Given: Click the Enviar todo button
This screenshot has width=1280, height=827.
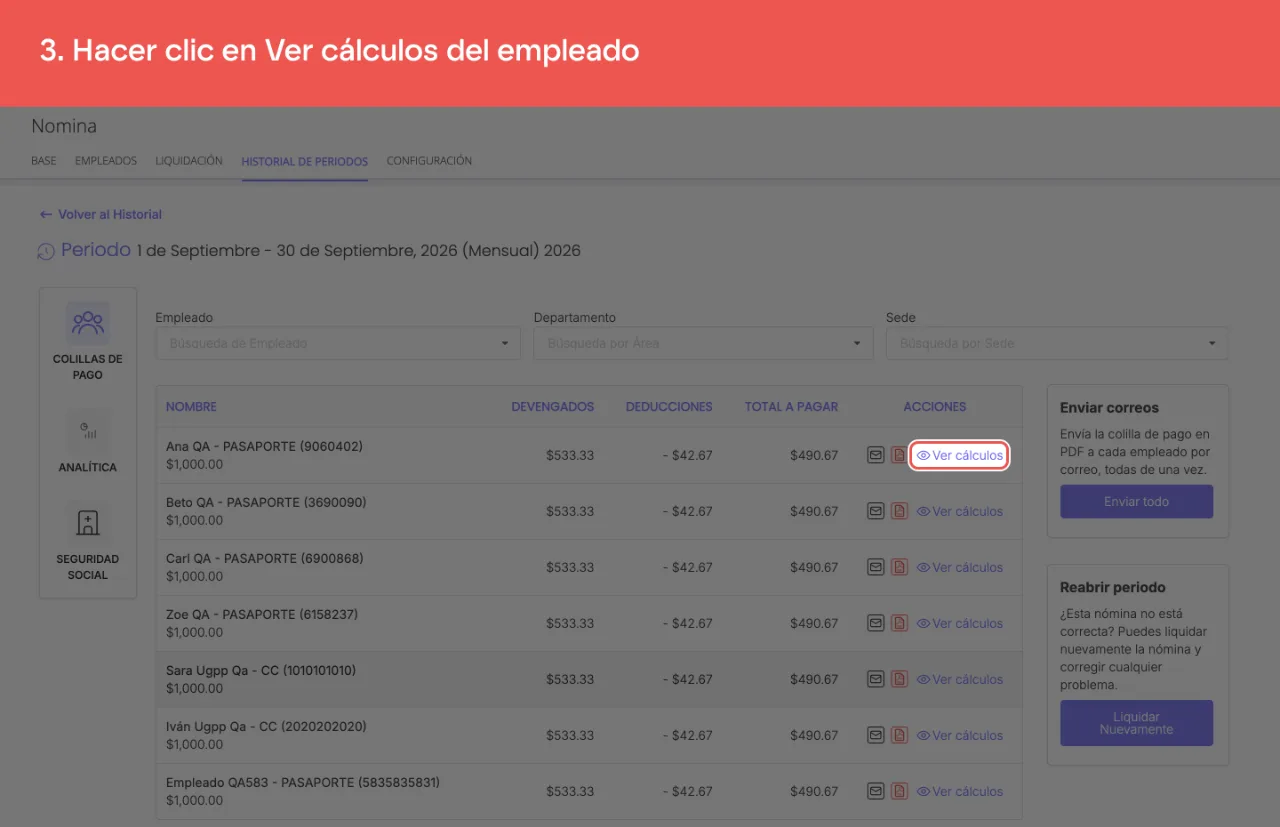Looking at the screenshot, I should point(1137,501).
